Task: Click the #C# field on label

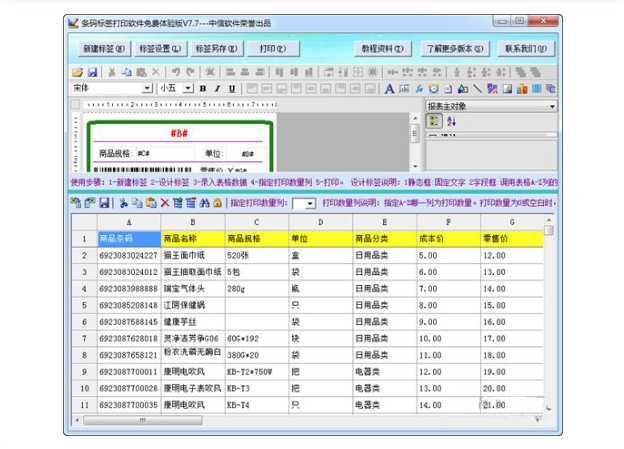Action: click(x=165, y=153)
